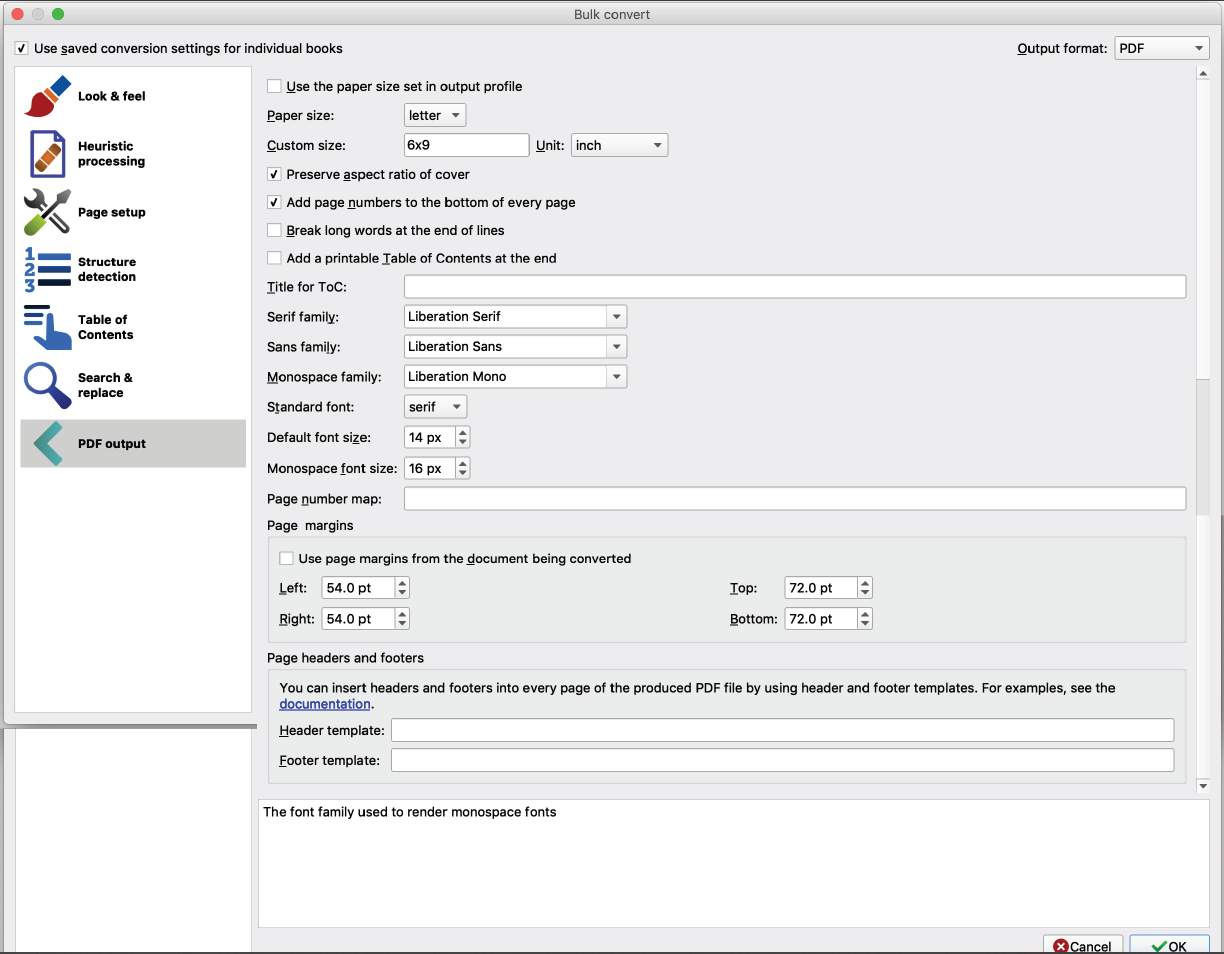The image size is (1224, 954).
Task: Expand the Serif family font dropdown
Action: 617,316
